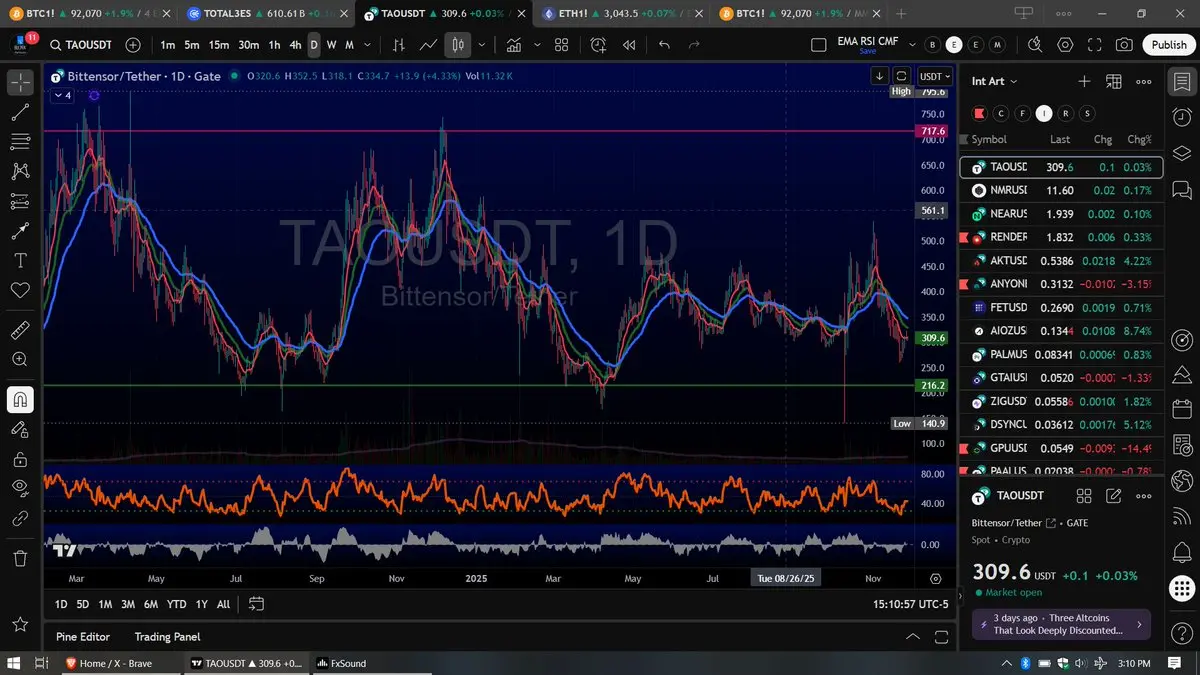1200x675 pixels.
Task: Switch to the Pine Editor tab
Action: 83,637
